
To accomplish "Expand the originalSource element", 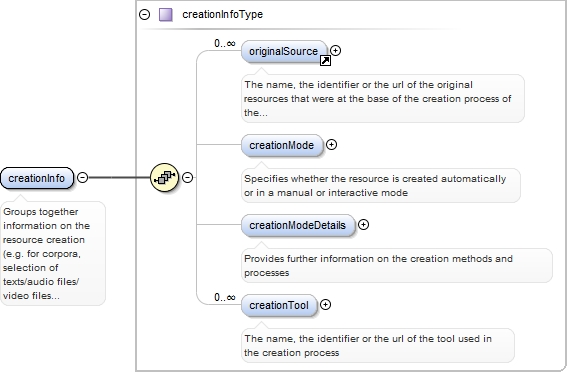I will [336, 50].
